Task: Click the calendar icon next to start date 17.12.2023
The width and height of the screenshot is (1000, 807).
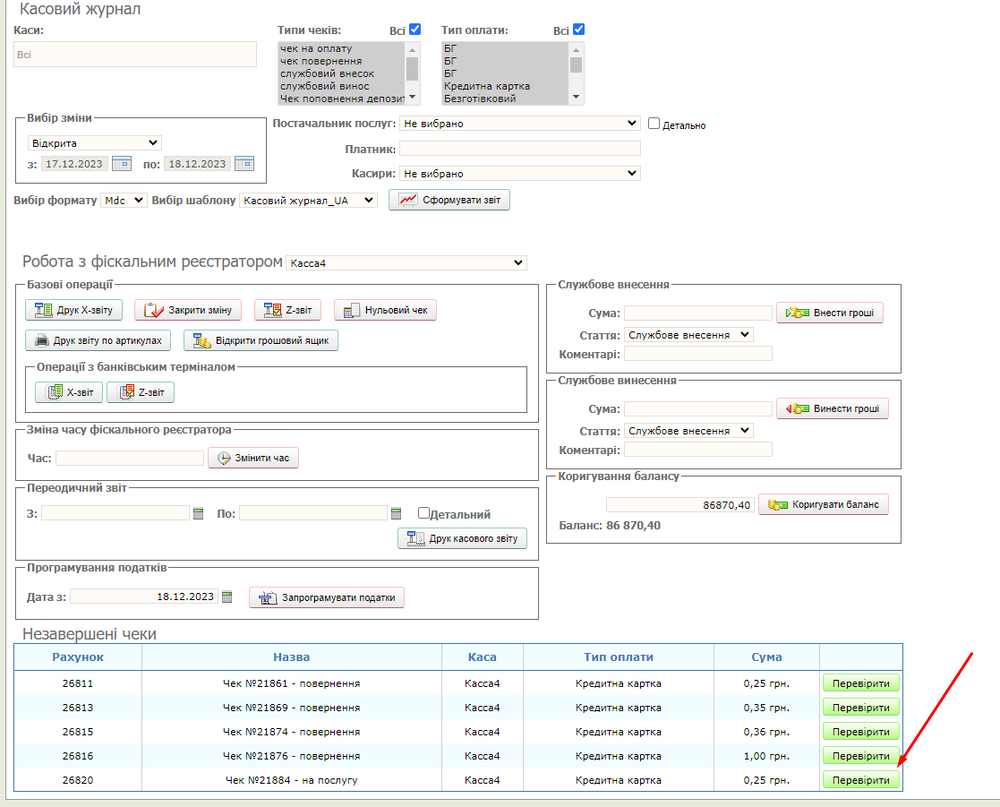Action: [121, 164]
